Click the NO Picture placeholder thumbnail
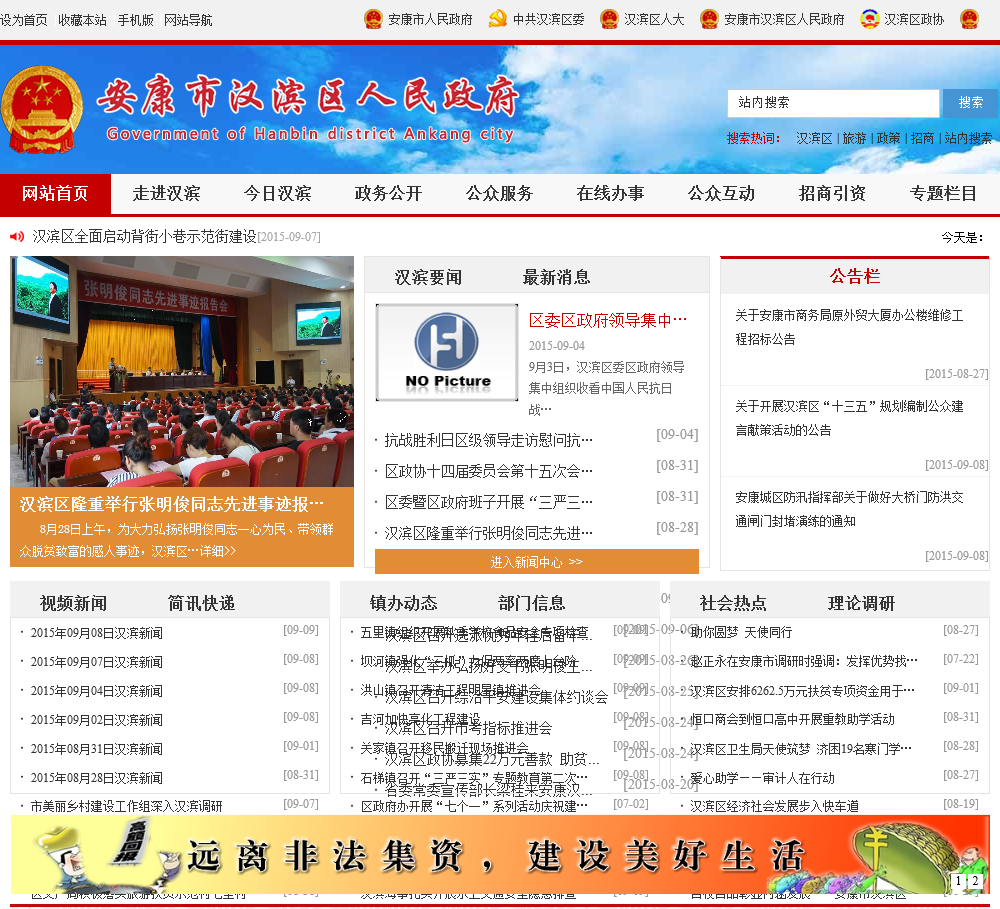 (446, 352)
